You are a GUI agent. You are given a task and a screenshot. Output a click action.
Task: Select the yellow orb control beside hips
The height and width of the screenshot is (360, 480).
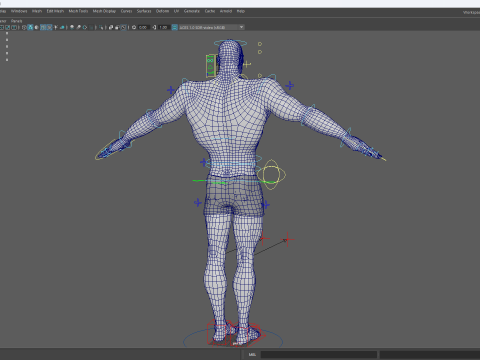[271, 175]
